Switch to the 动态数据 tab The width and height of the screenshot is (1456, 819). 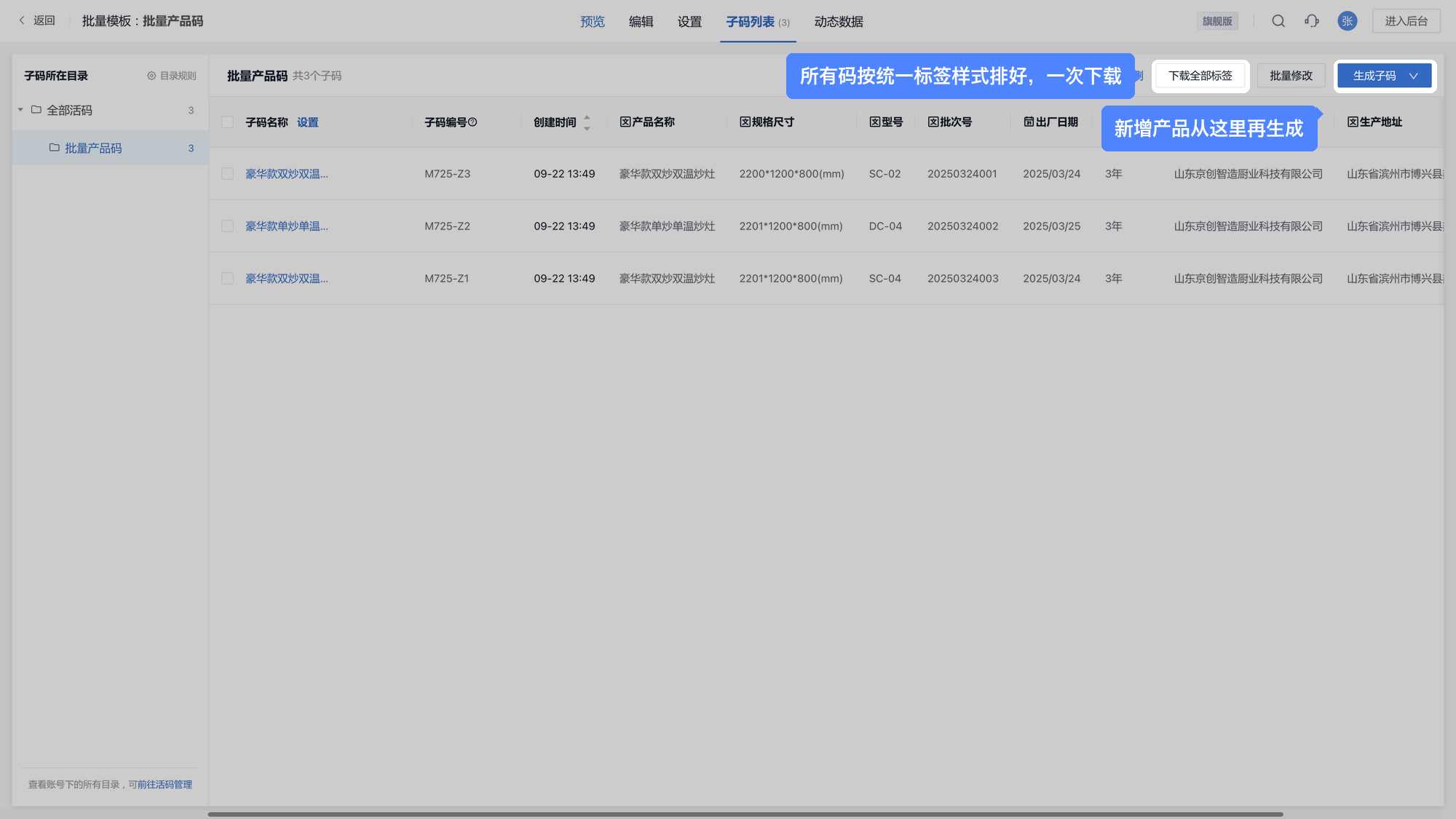[x=839, y=22]
